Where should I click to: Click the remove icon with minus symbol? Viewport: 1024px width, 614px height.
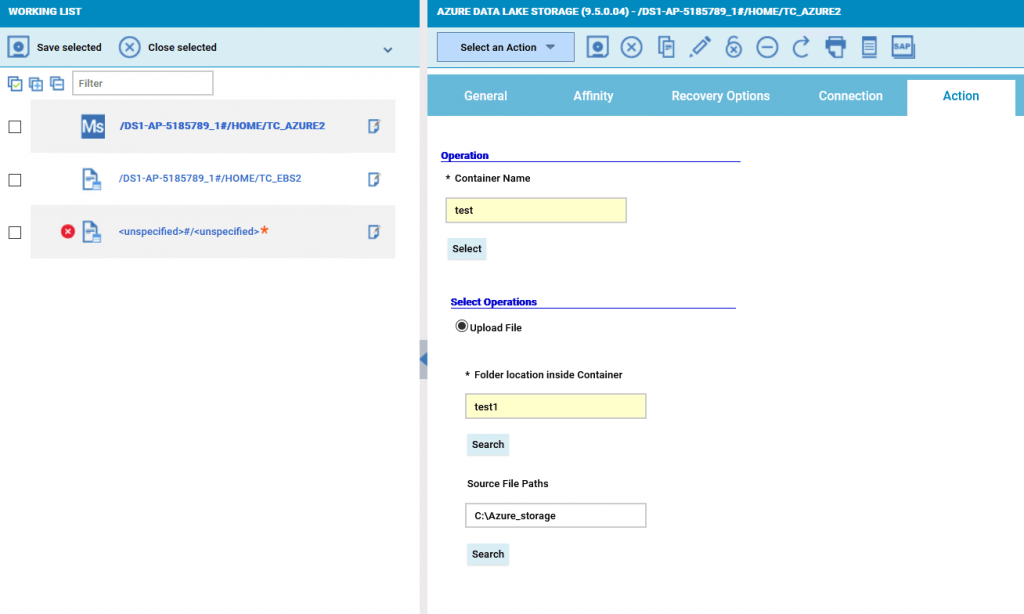(767, 47)
